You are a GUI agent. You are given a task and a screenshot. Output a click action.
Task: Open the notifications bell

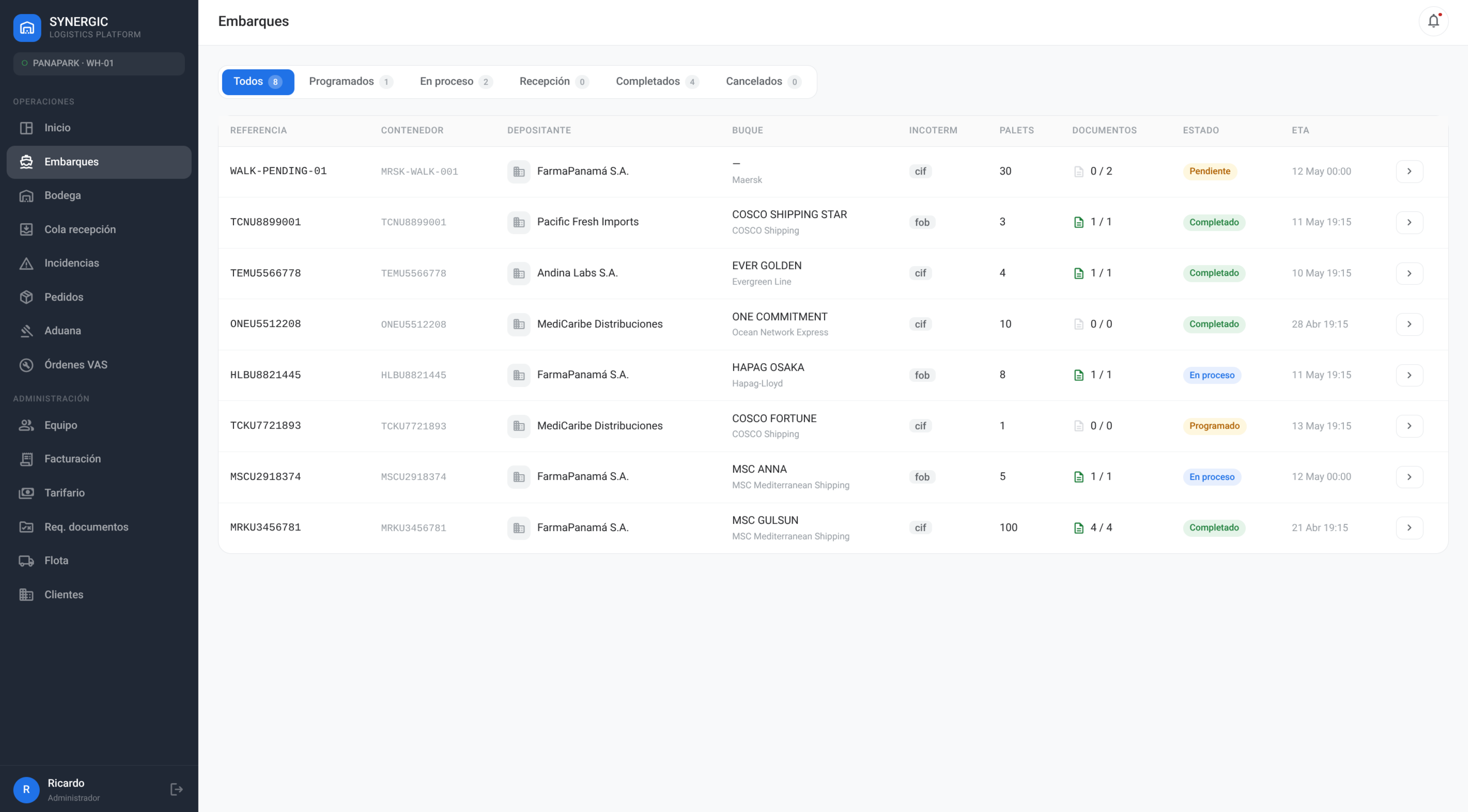1433,21
